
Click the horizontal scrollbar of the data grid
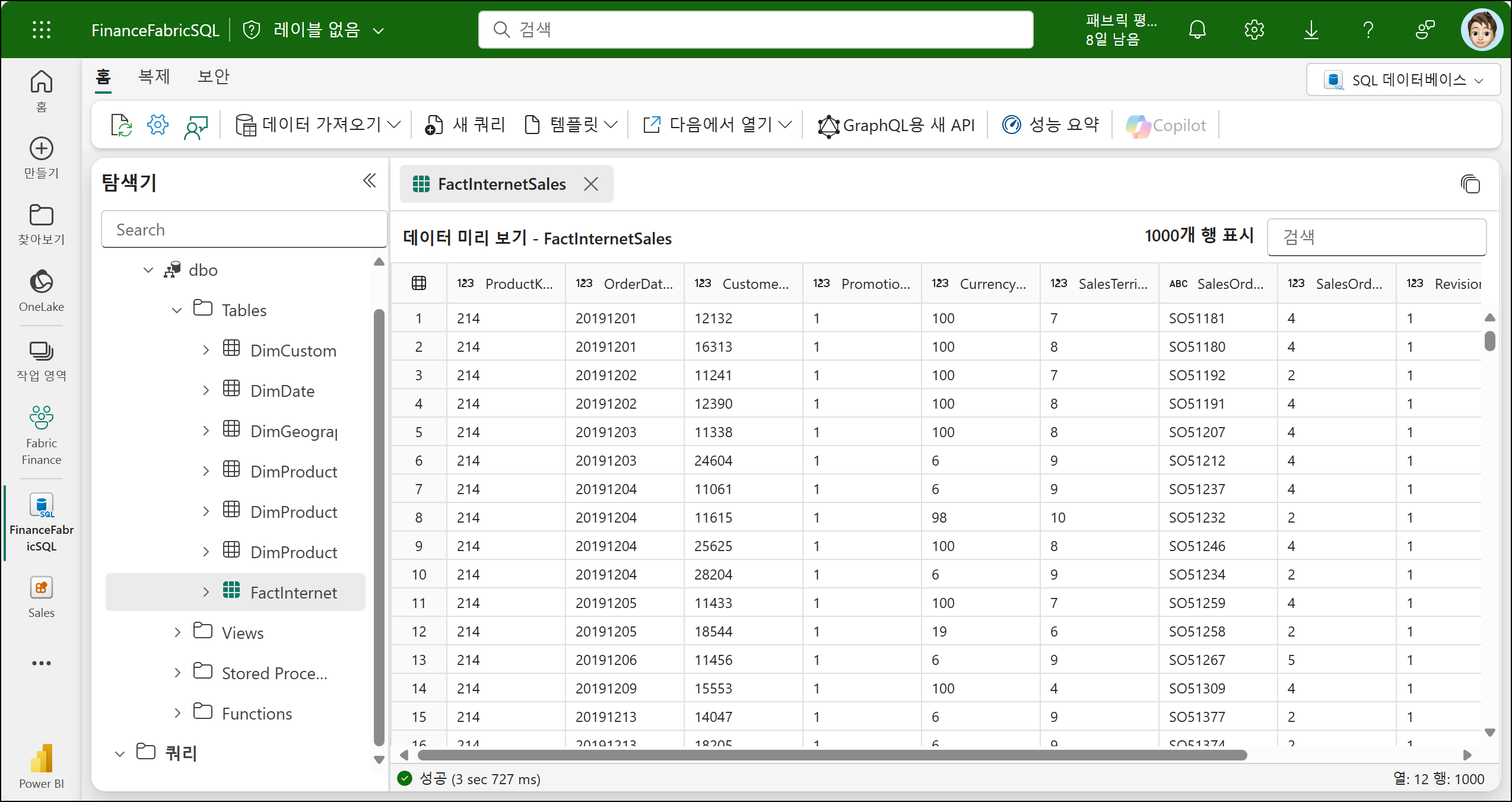coord(832,755)
